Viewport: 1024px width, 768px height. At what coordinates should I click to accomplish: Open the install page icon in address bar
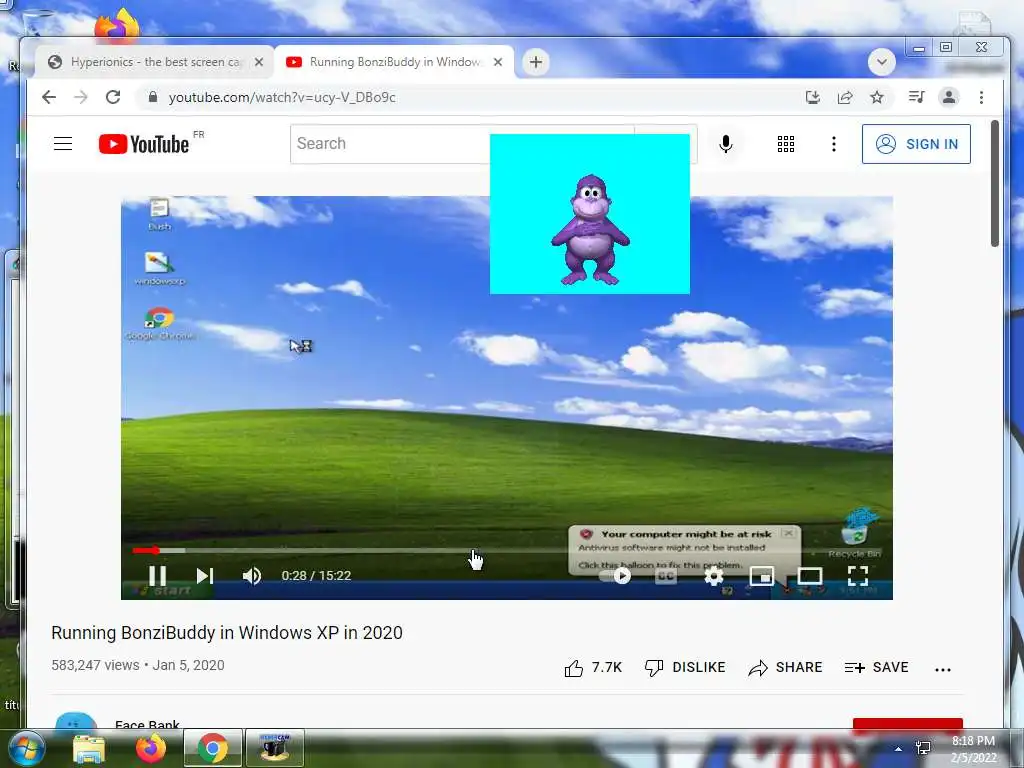[x=812, y=97]
